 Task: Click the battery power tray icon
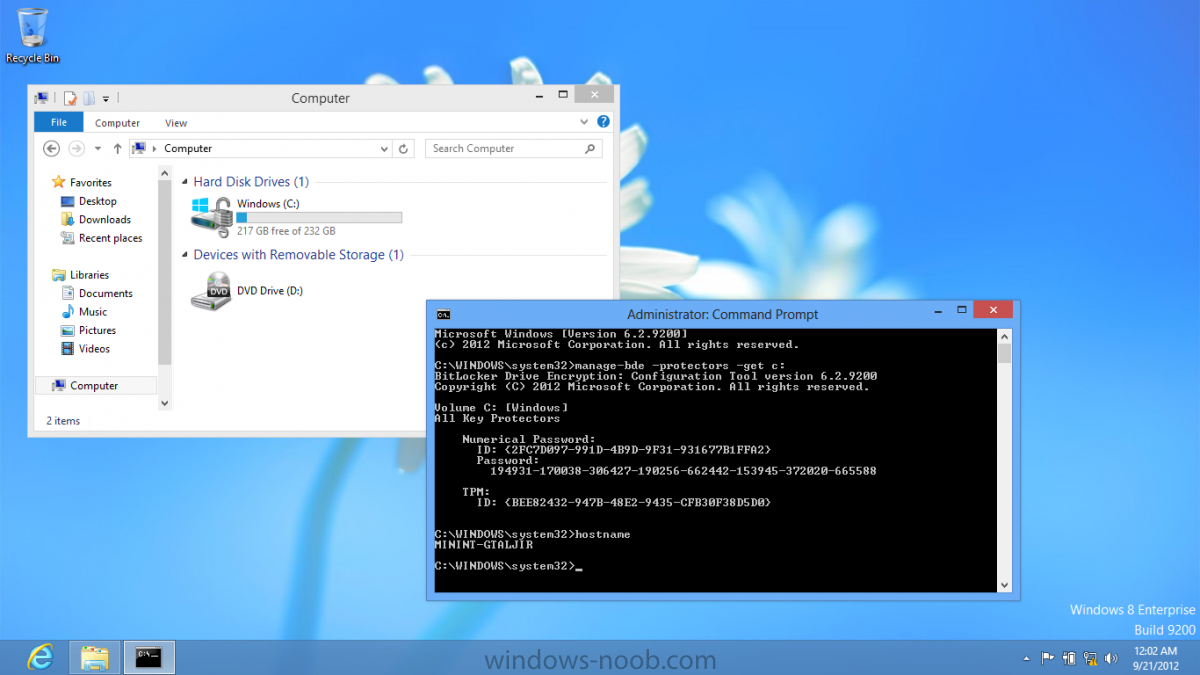[x=1070, y=658]
